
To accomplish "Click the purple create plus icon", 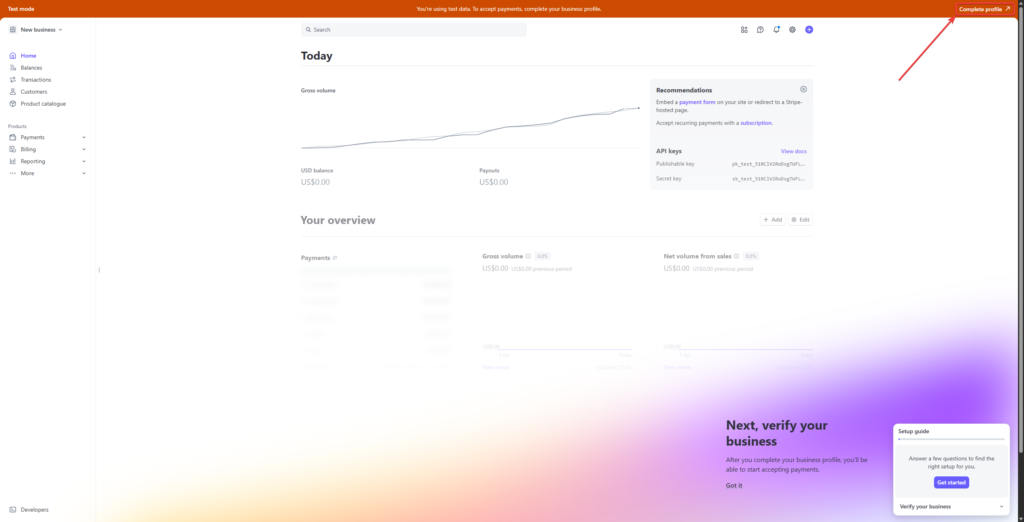I will tap(809, 30).
